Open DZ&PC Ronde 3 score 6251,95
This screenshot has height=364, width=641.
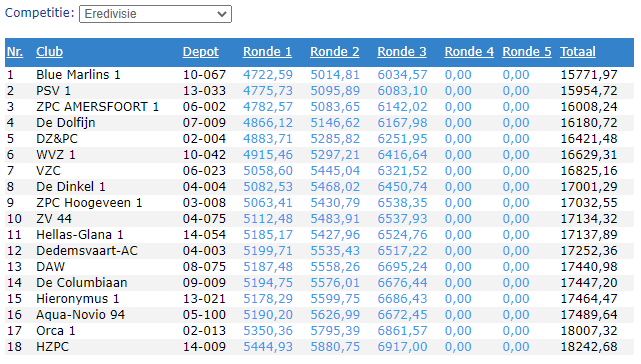[402, 139]
